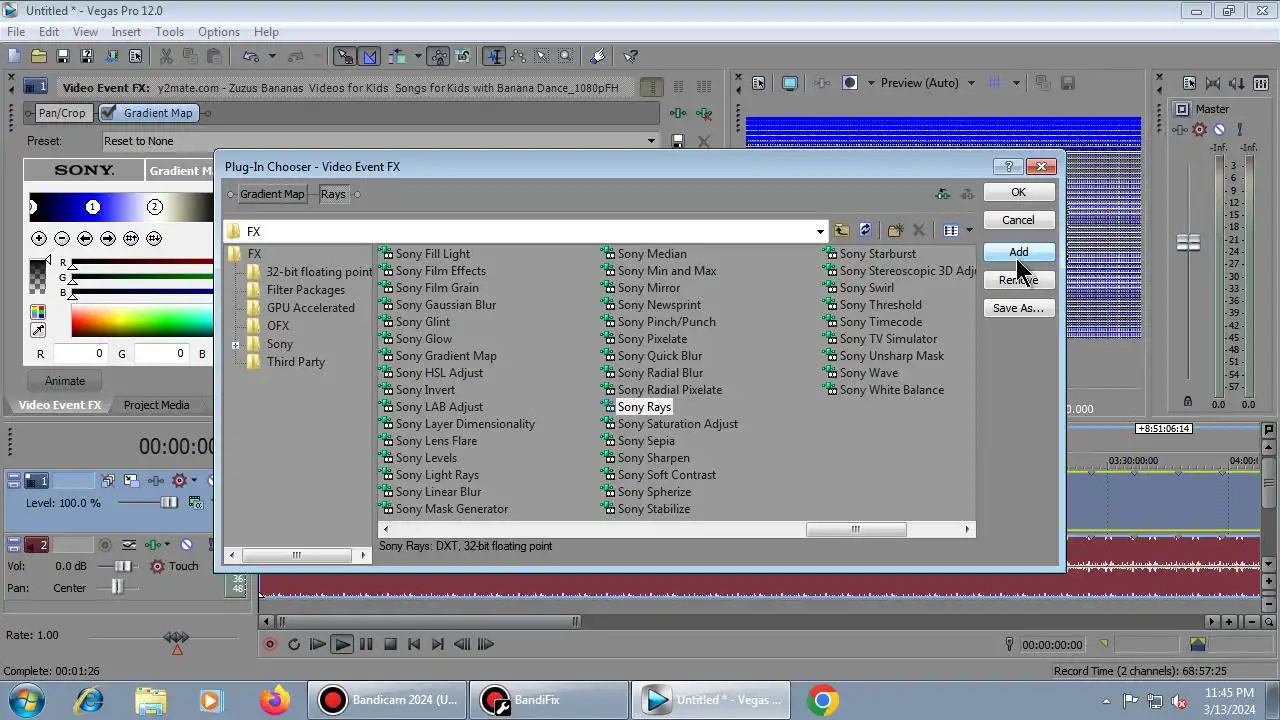1280x720 pixels.
Task: Select Pan/Crop in the Video Event FX chain
Action: coord(62,113)
